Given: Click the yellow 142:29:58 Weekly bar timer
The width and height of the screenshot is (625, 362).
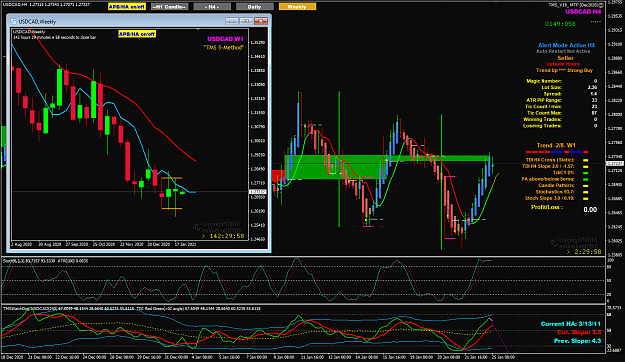Looking at the screenshot, I should [223, 236].
